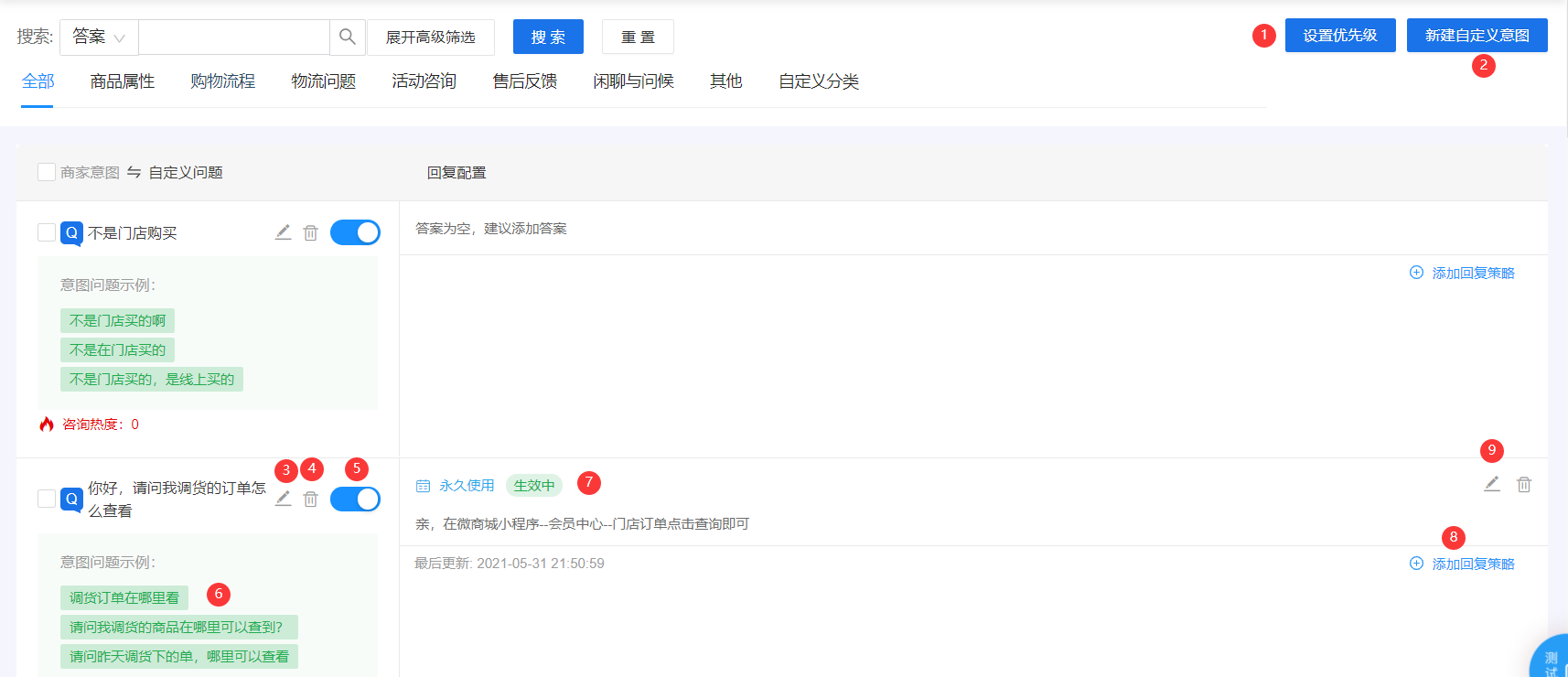
Task: Focus the search keyword input field
Action: (234, 37)
